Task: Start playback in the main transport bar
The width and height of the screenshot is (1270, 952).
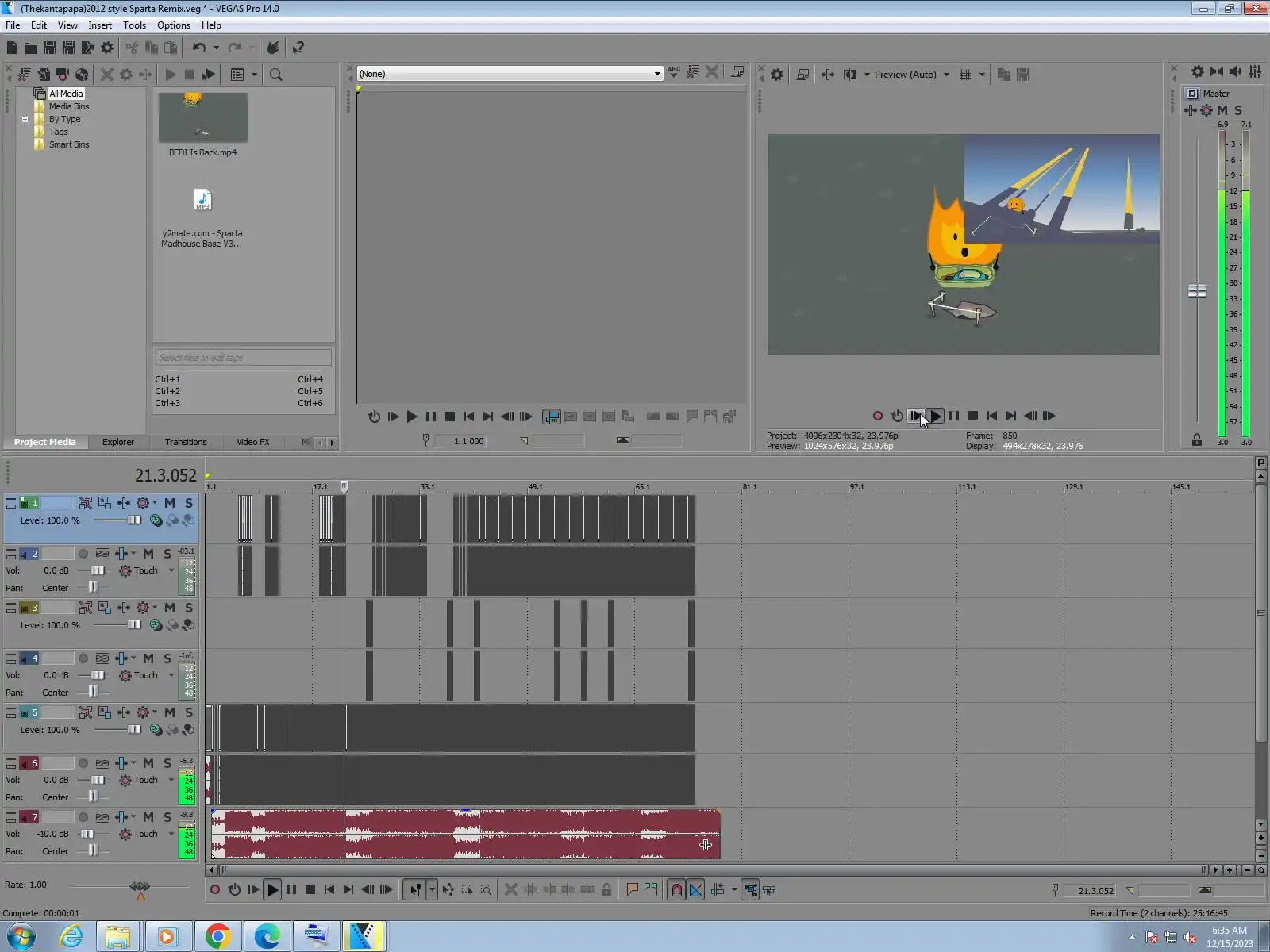Action: [x=272, y=890]
